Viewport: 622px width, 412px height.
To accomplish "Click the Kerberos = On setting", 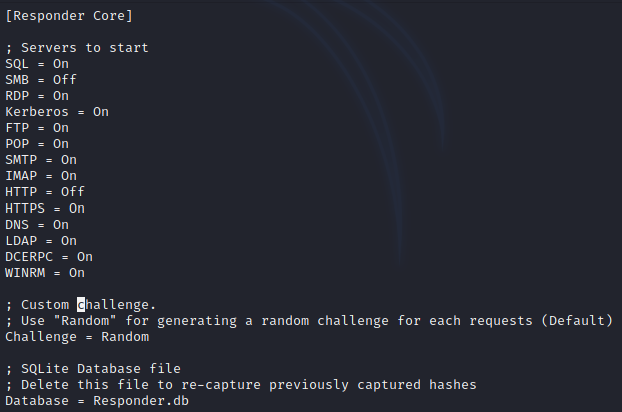I will [57, 112].
